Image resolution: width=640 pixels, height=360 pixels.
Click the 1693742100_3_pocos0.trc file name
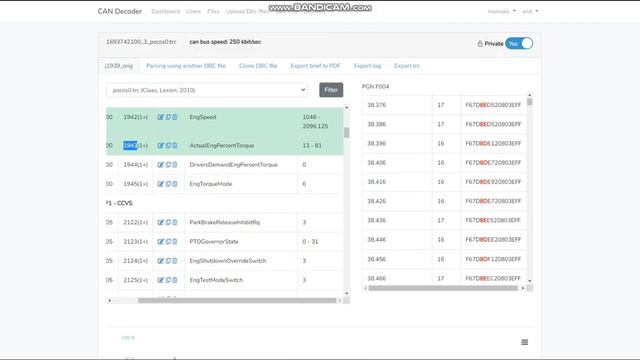pos(141,42)
